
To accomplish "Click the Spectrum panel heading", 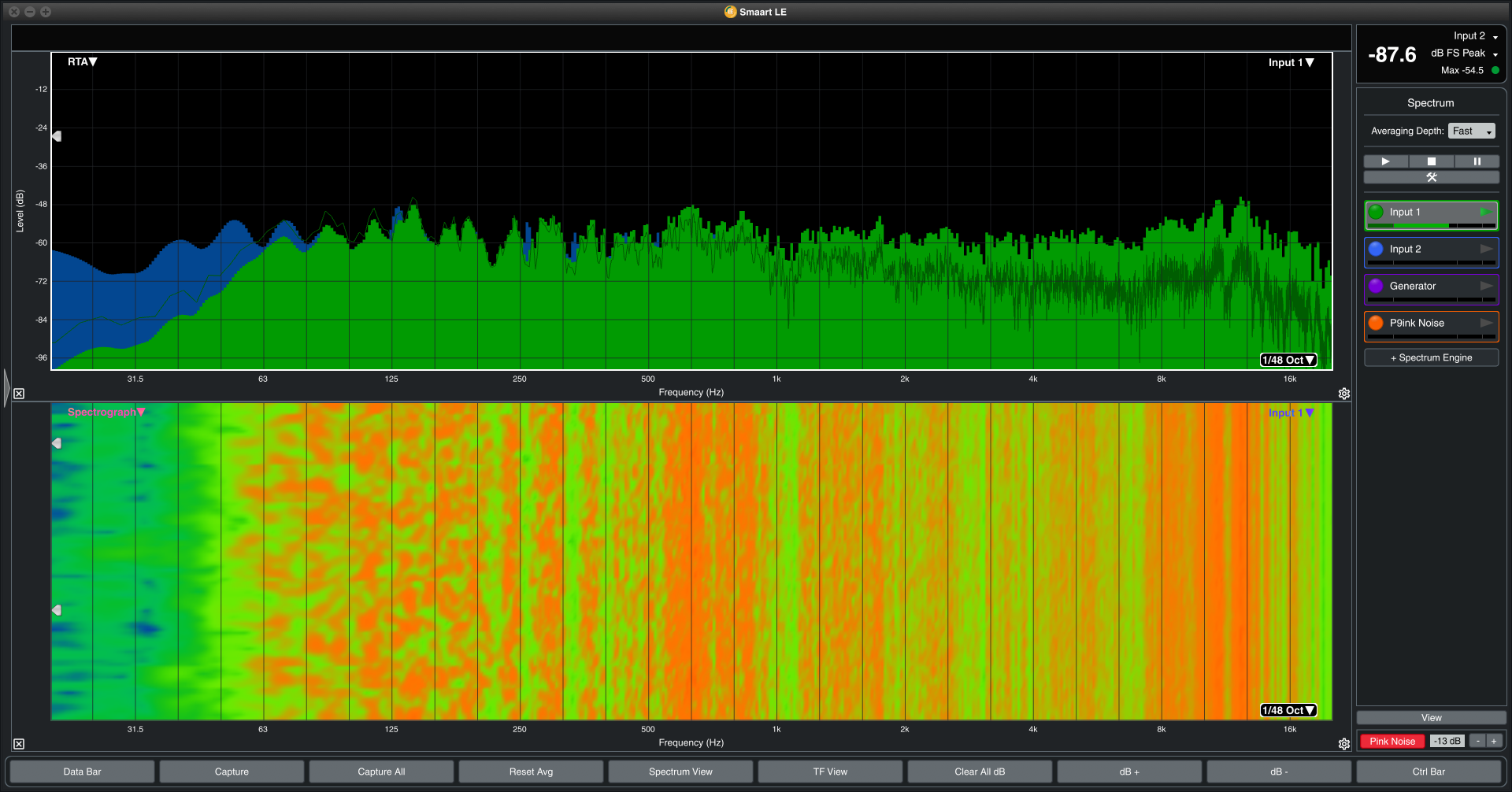I will [1431, 103].
